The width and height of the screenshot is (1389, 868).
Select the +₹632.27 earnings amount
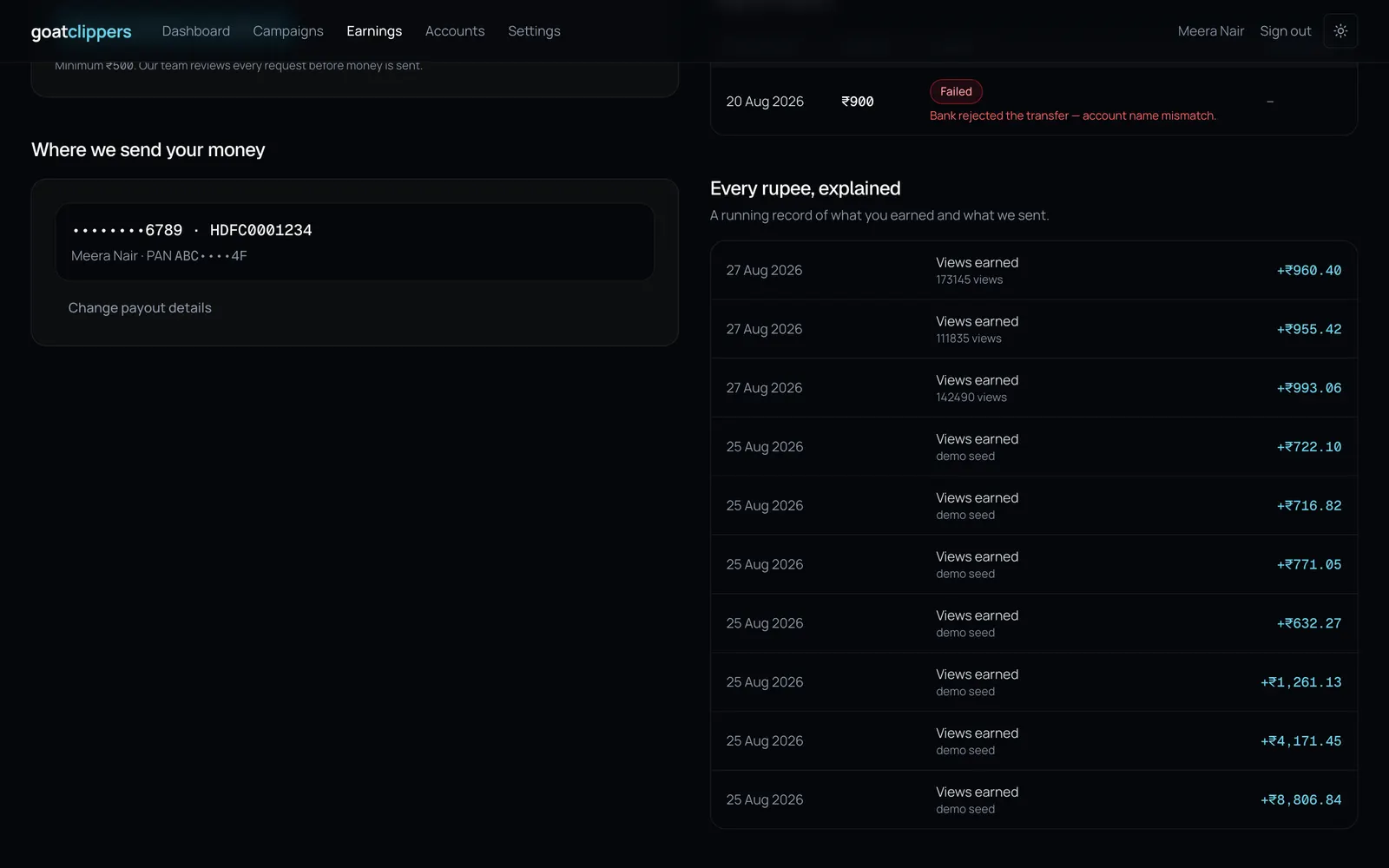point(1309,623)
